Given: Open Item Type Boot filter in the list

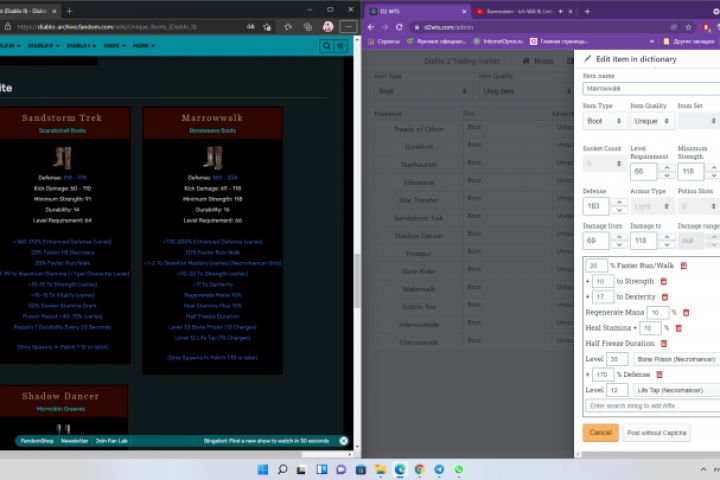Looking at the screenshot, I should [422, 91].
